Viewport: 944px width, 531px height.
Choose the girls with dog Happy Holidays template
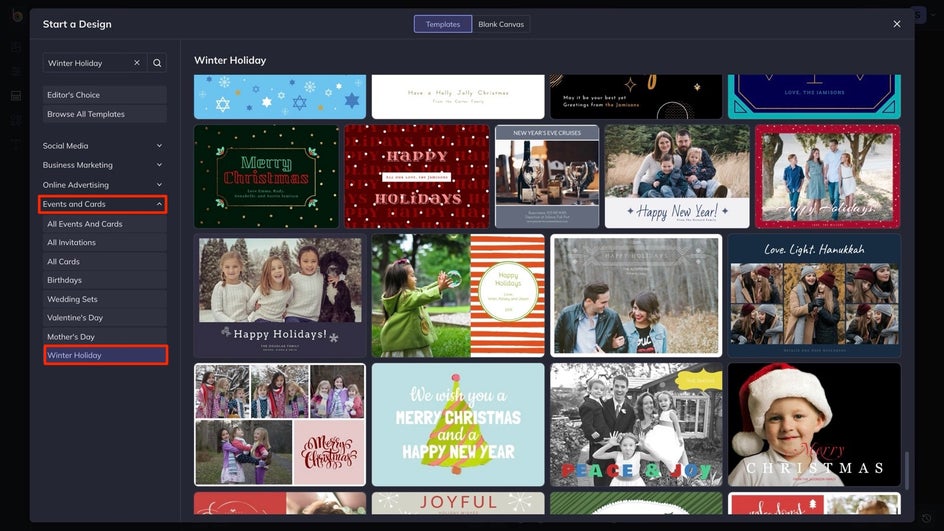(x=280, y=296)
